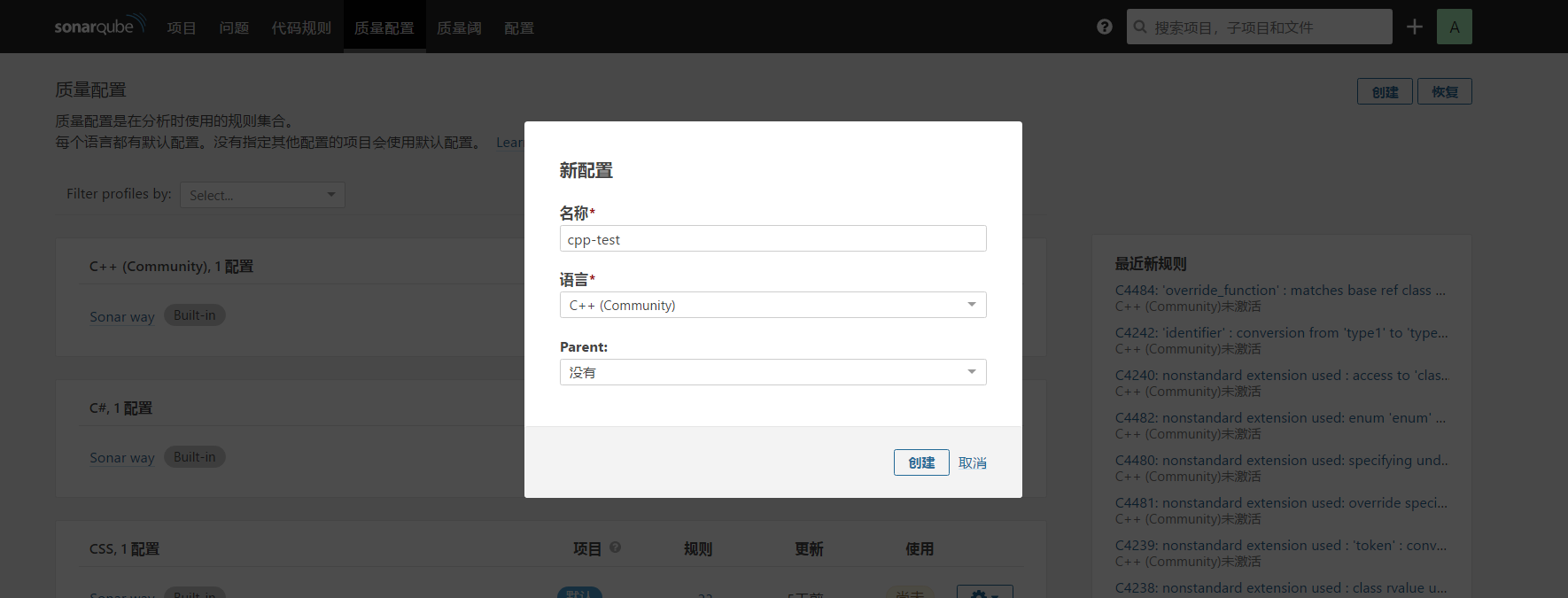The width and height of the screenshot is (1568, 598).
Task: Click Built-in badge in C++ row
Action: pyautogui.click(x=195, y=315)
